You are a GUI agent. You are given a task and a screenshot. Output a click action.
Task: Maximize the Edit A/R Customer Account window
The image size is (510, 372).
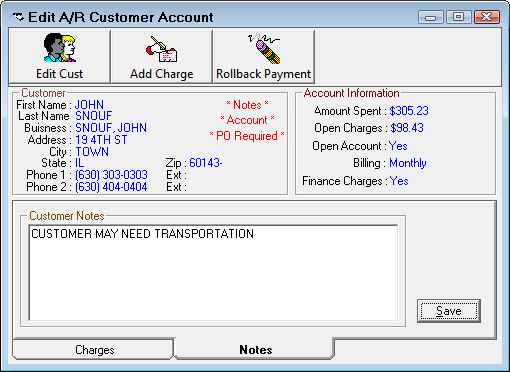tap(459, 17)
